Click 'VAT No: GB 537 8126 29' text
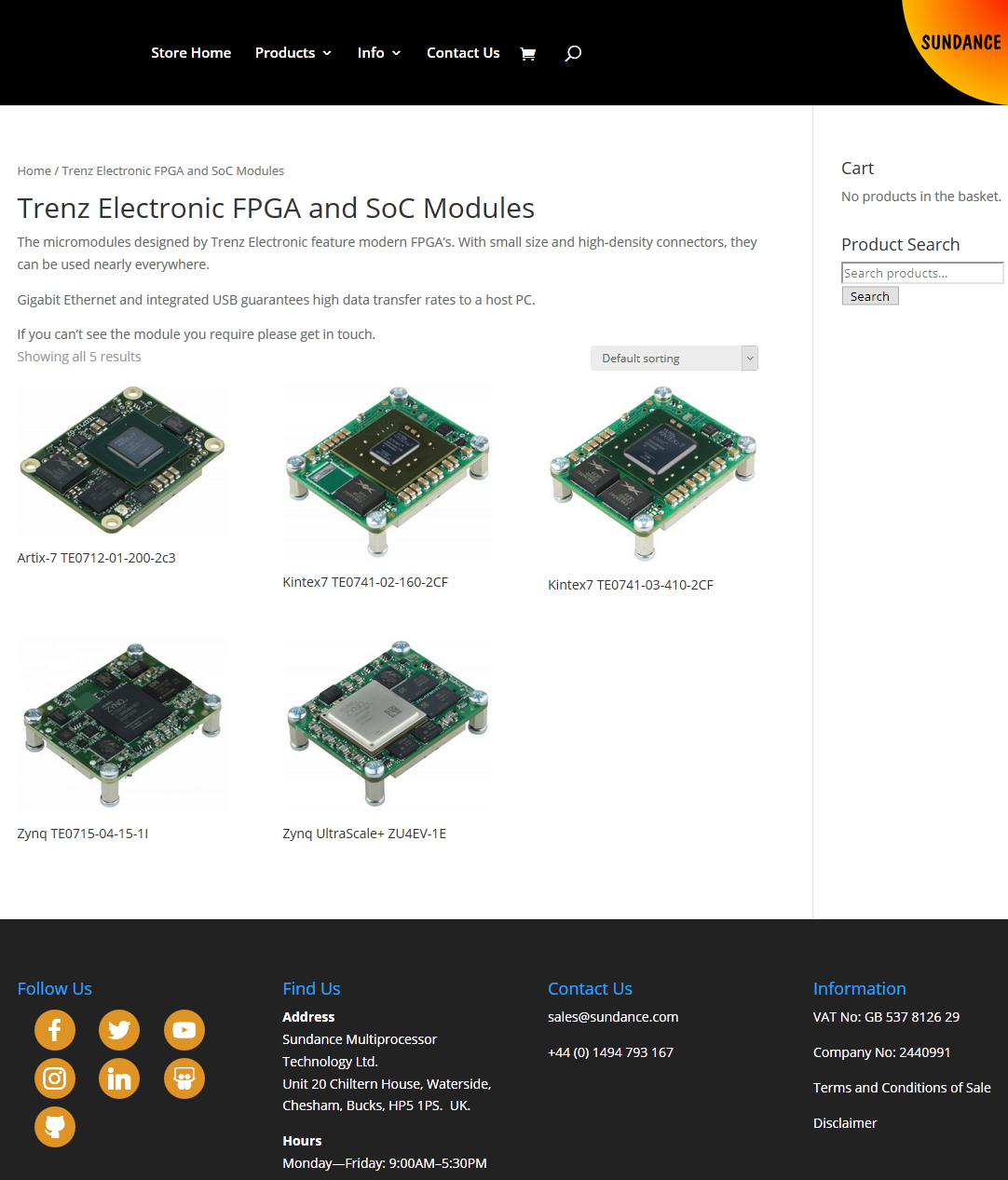 click(x=886, y=1017)
